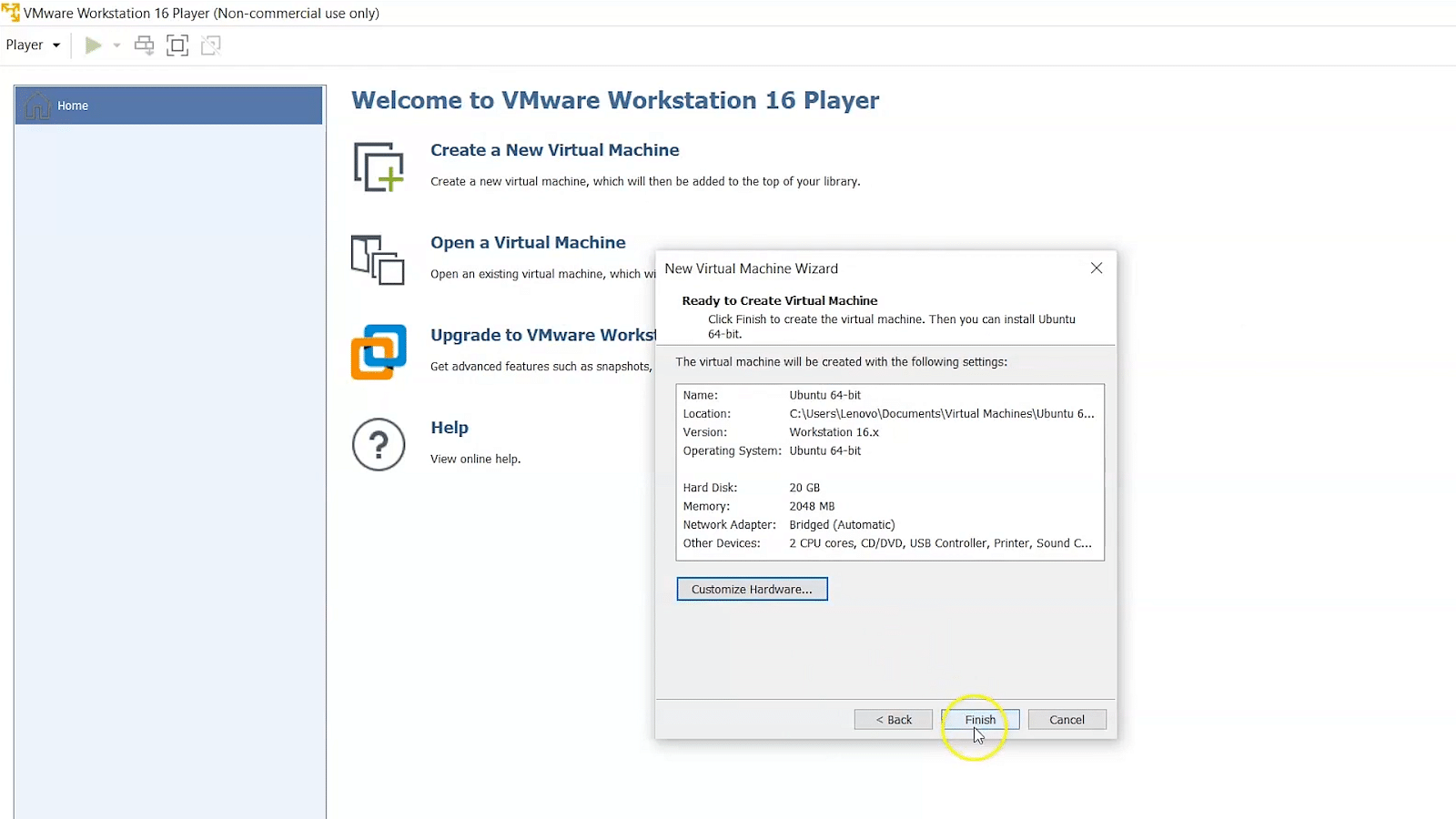
Task: Click the 'Ubuntu 64-bit' value beside Name
Action: [x=824, y=396]
